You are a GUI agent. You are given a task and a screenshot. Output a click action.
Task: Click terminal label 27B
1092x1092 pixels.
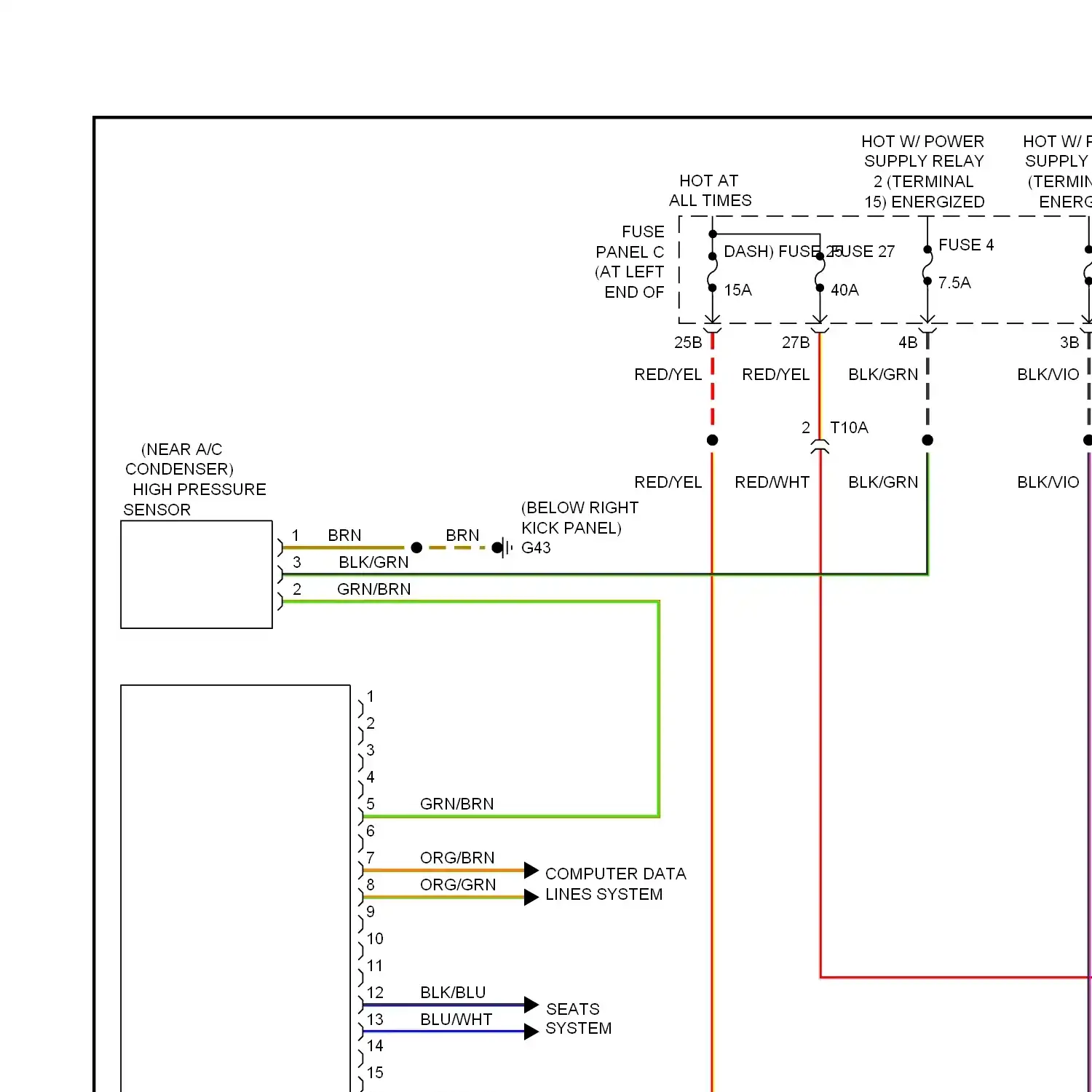click(796, 342)
